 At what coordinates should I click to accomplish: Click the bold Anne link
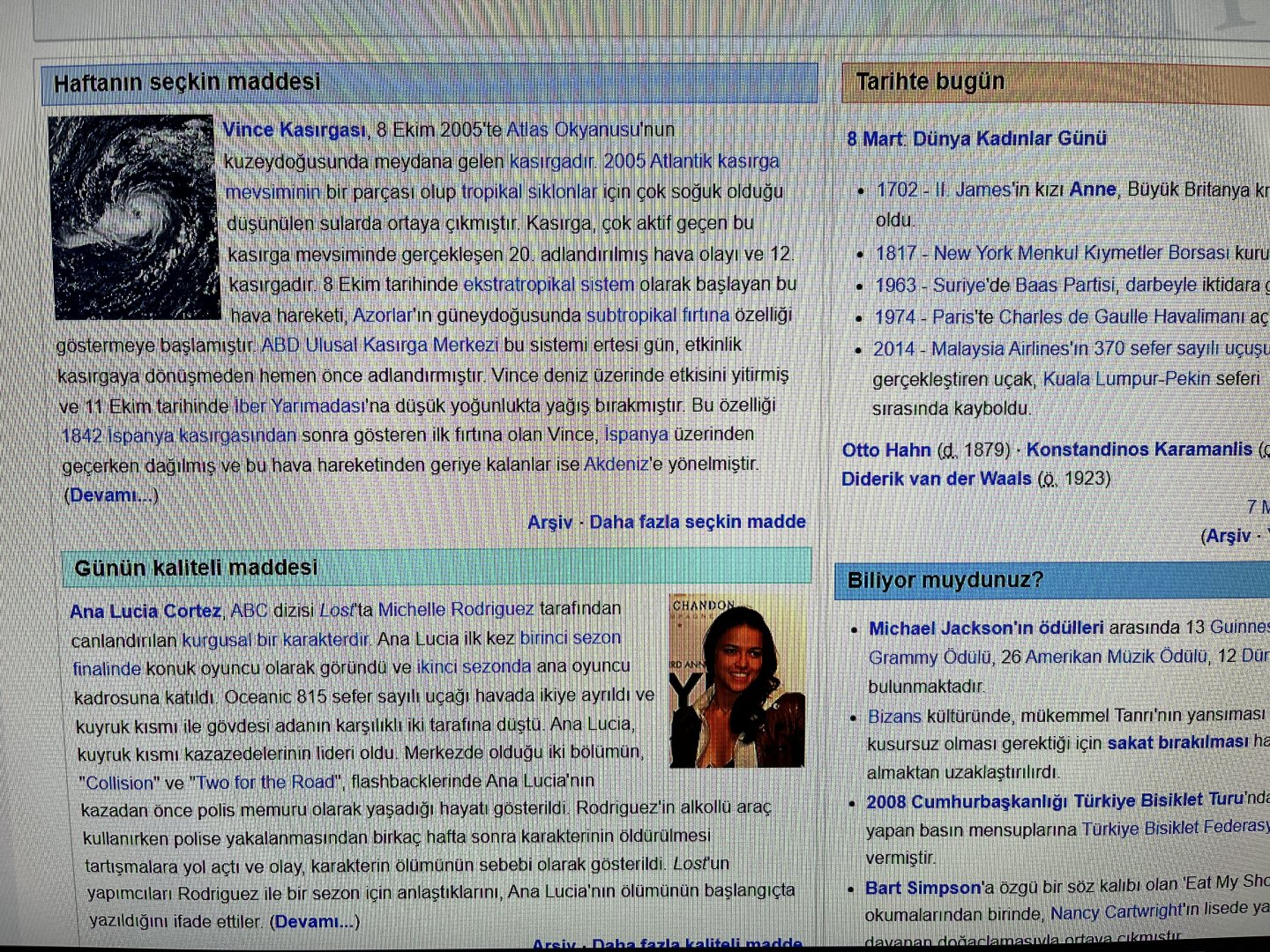(x=1093, y=190)
